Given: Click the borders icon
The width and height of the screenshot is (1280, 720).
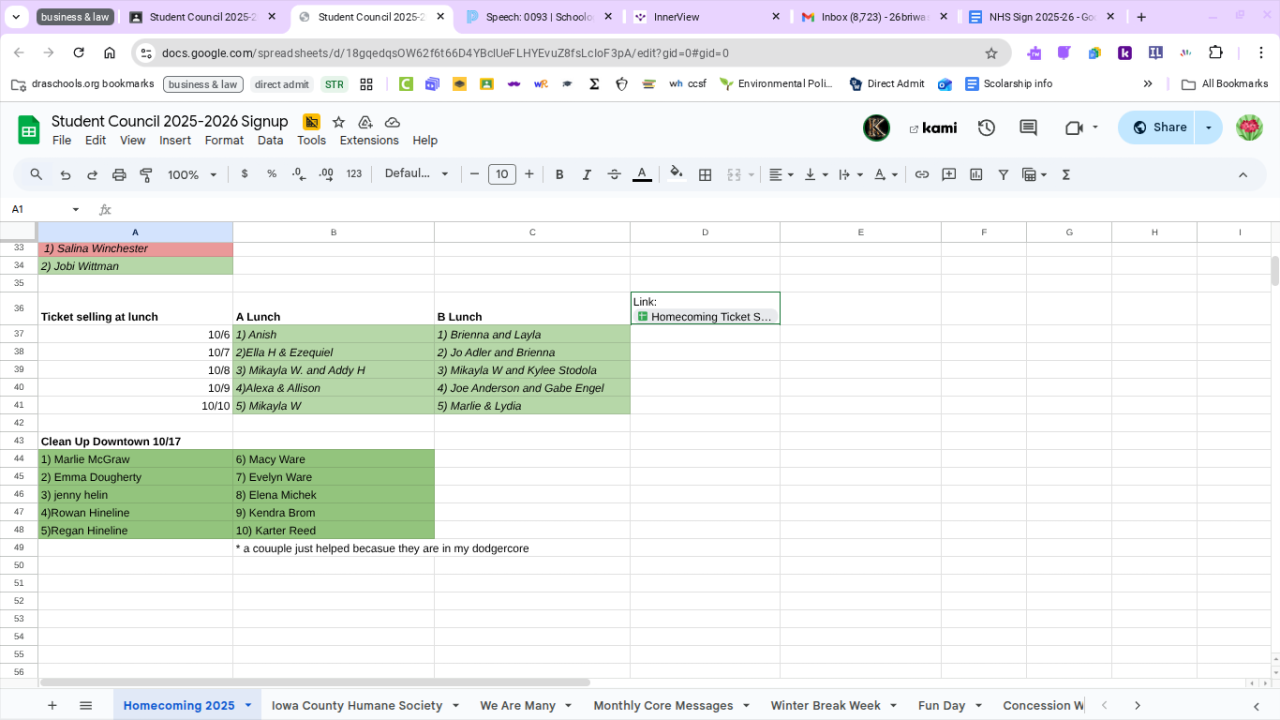Looking at the screenshot, I should click(x=705, y=175).
